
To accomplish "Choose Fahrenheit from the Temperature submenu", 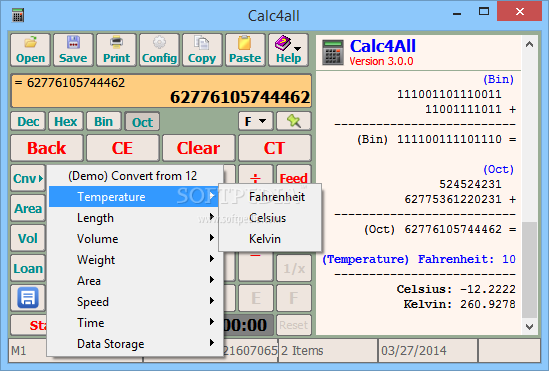I will (270, 197).
